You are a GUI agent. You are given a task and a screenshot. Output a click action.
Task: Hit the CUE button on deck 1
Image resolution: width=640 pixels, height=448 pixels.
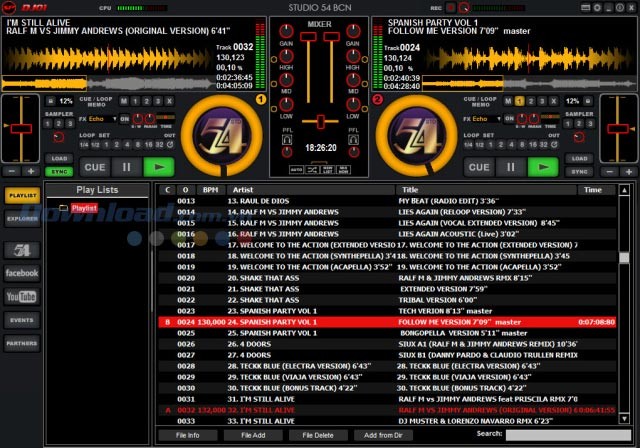pyautogui.click(x=95, y=167)
